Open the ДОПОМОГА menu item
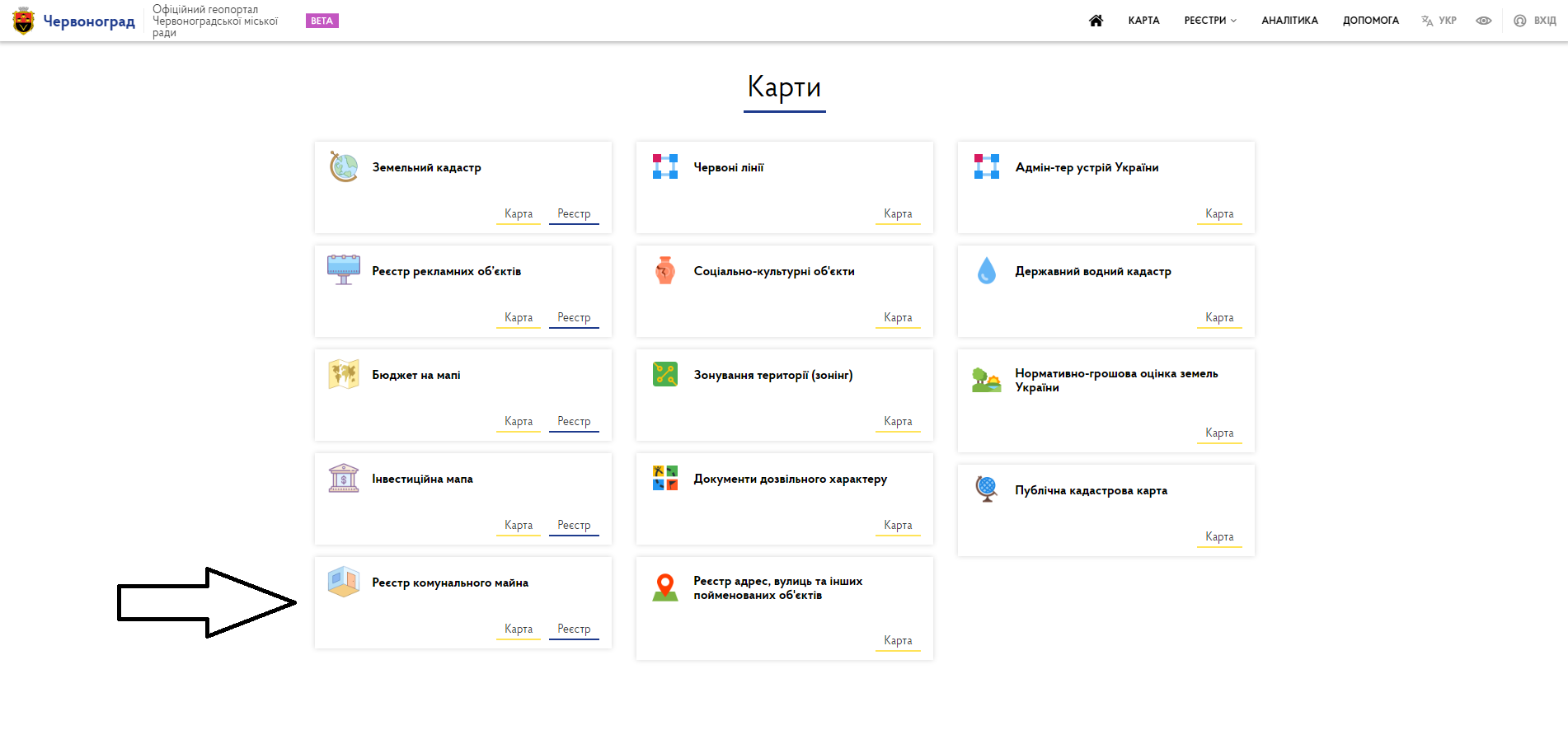This screenshot has height=730, width=1568. point(1370,21)
